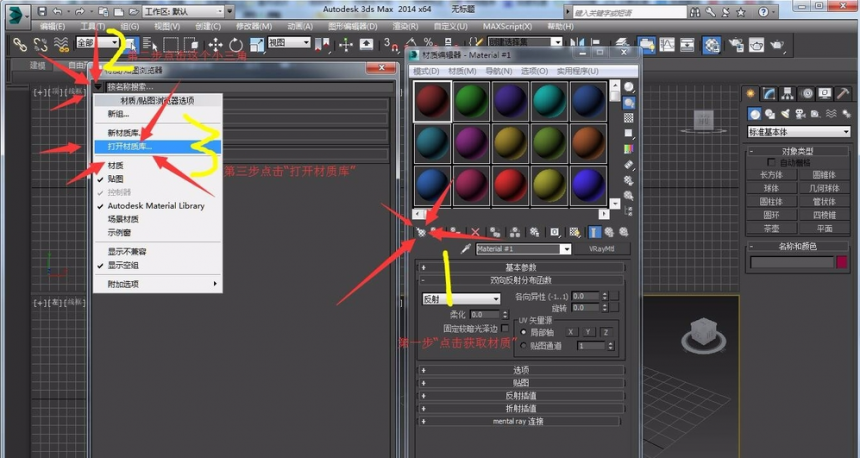
Task: Open the Material #1 name dropdown
Action: click(x=566, y=249)
